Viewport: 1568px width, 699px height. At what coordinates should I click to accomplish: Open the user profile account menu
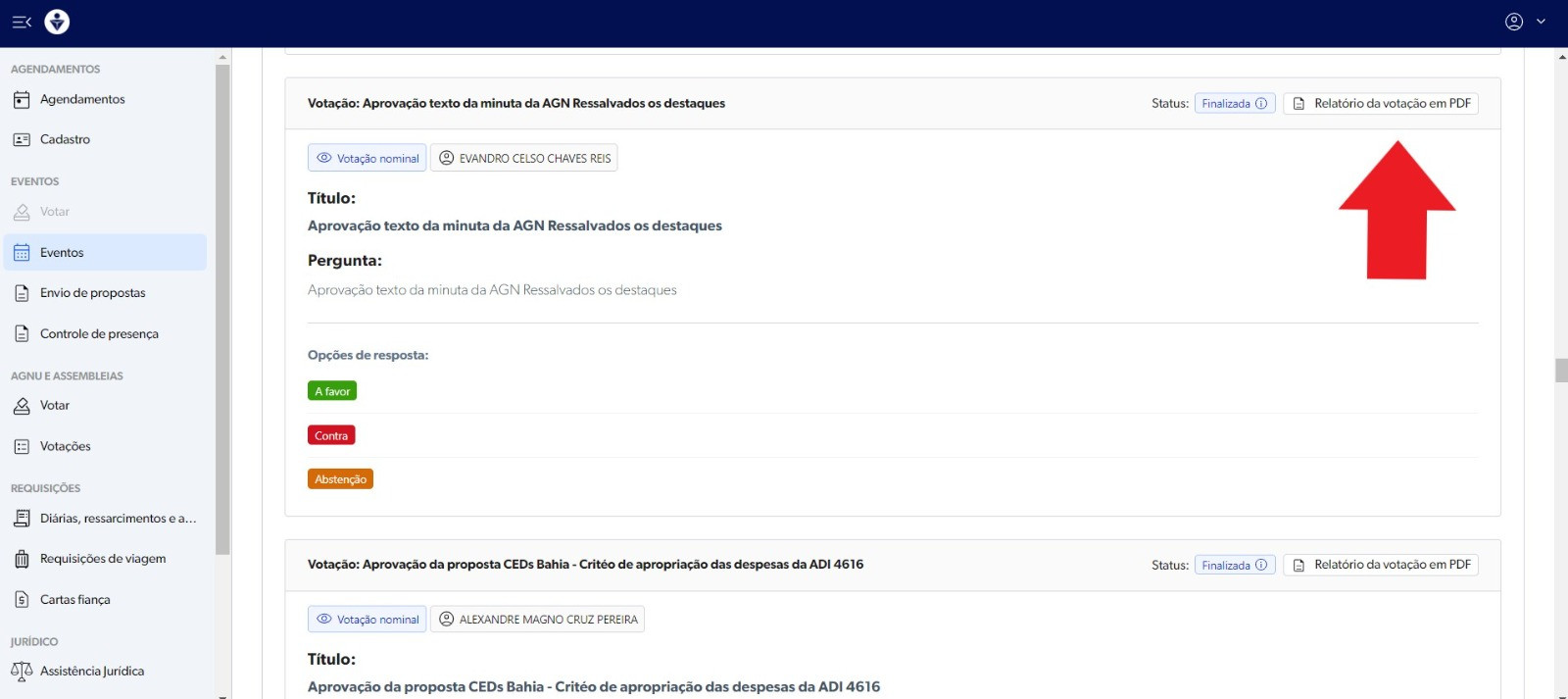[x=1525, y=22]
